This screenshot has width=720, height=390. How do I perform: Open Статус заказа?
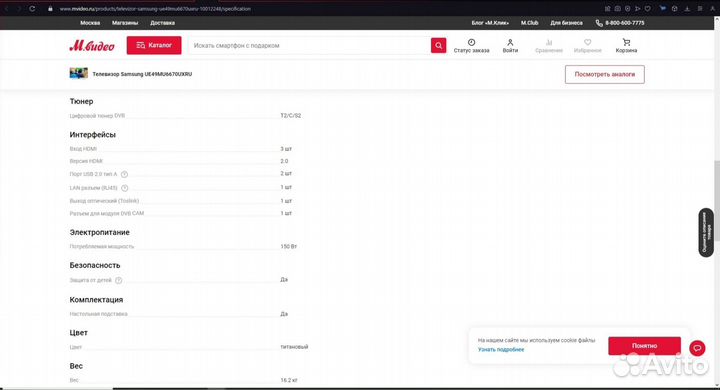(472, 46)
